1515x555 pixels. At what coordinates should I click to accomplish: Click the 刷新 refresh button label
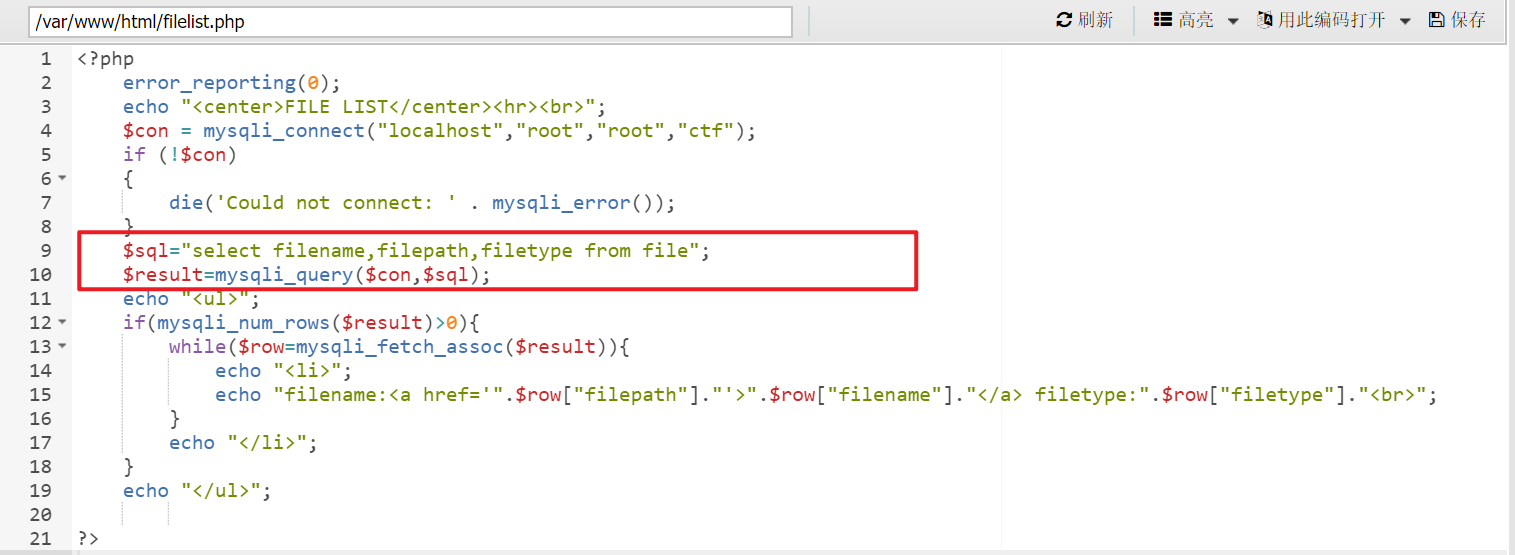1096,20
